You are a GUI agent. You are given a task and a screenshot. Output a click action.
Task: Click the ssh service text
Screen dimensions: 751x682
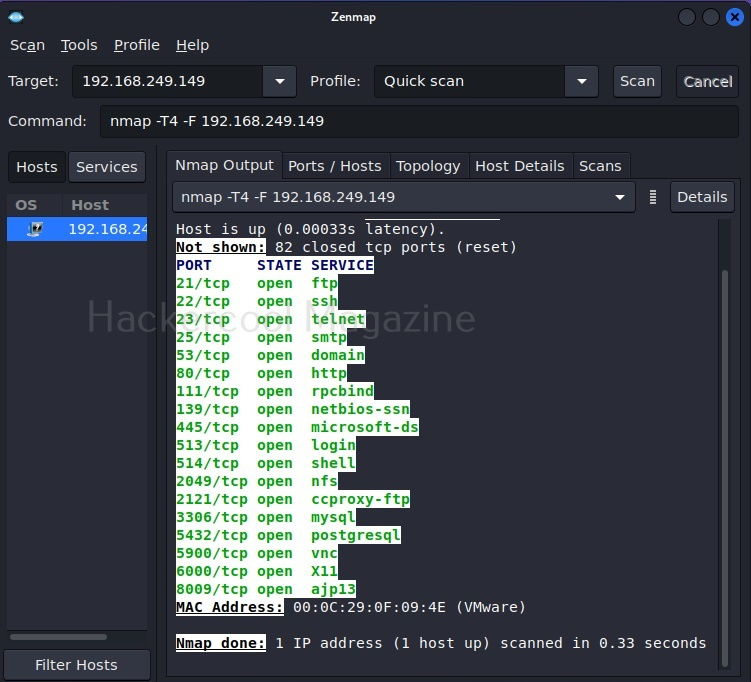point(324,301)
